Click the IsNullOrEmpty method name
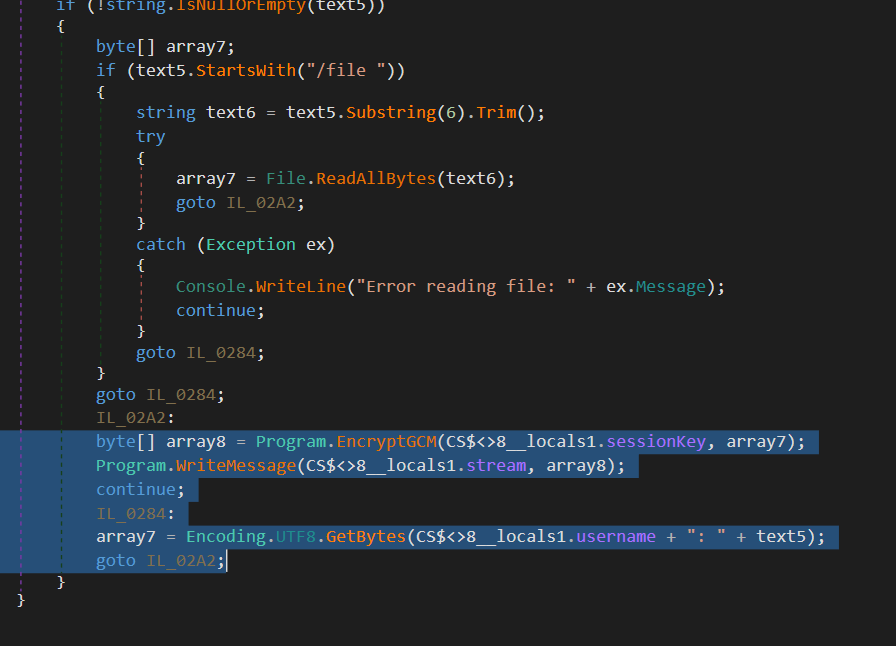 (241, 6)
